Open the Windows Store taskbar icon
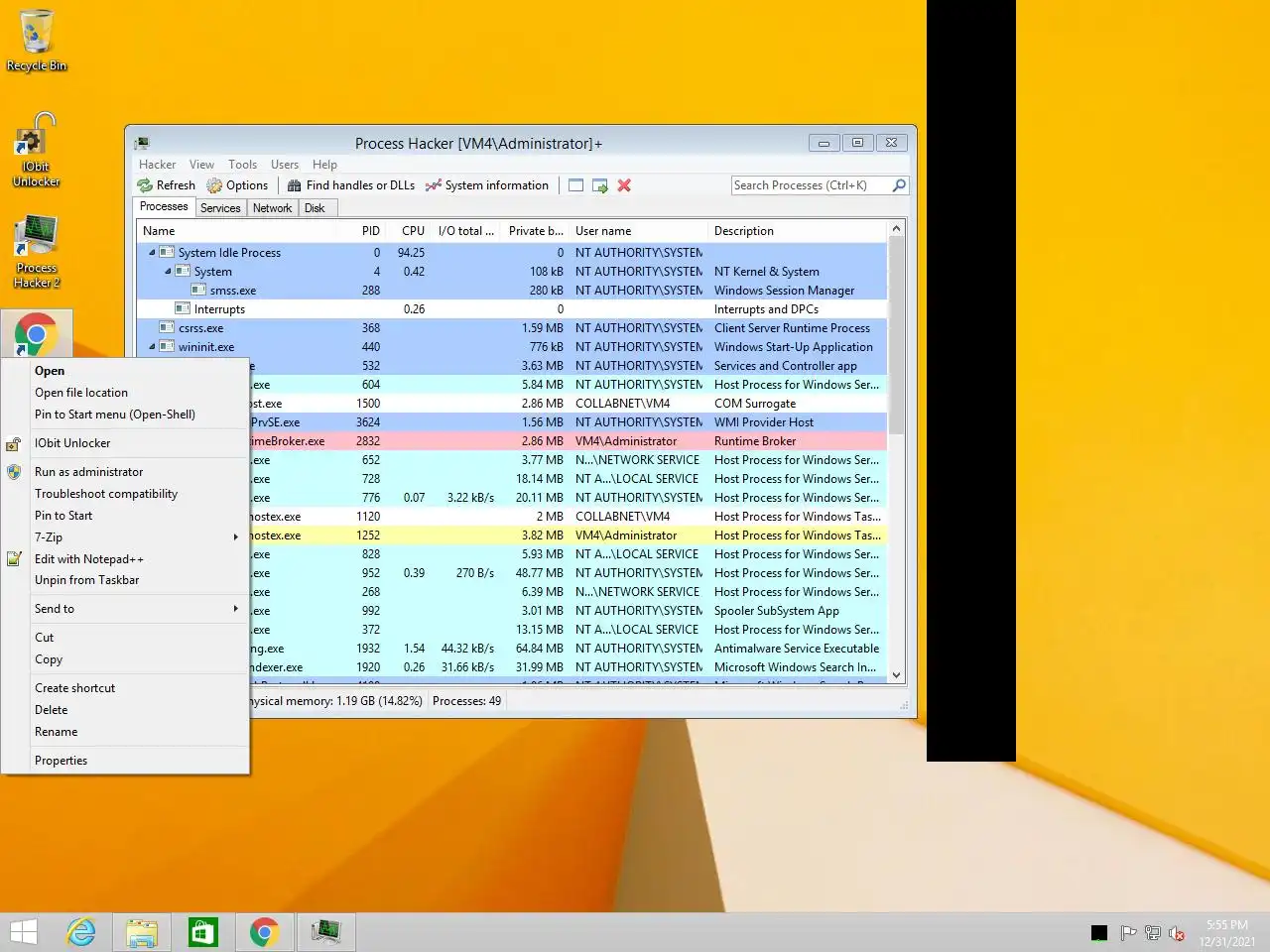Image resolution: width=1270 pixels, height=952 pixels. click(202, 932)
